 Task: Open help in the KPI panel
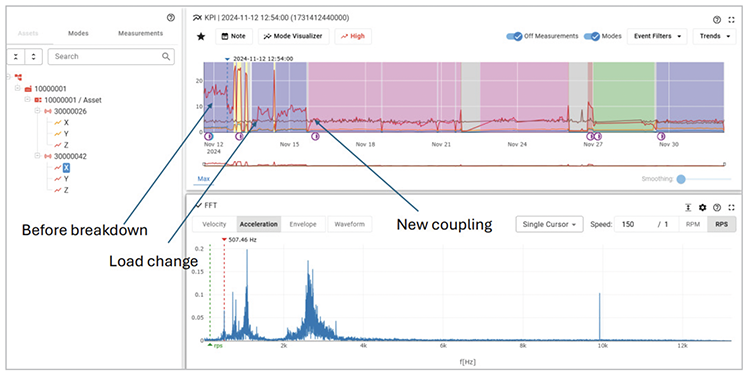coord(717,20)
